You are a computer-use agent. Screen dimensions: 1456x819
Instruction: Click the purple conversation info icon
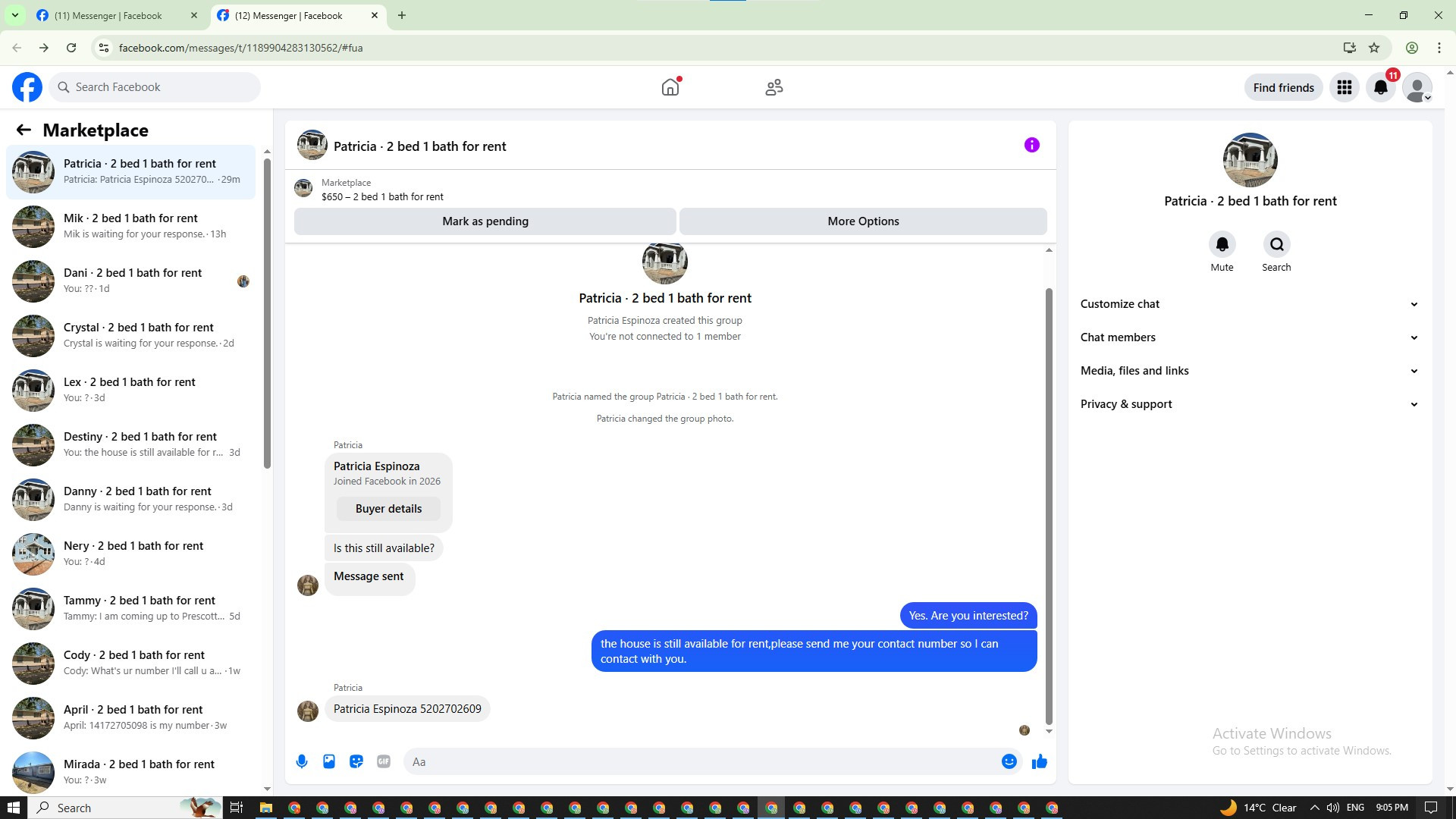[1031, 145]
